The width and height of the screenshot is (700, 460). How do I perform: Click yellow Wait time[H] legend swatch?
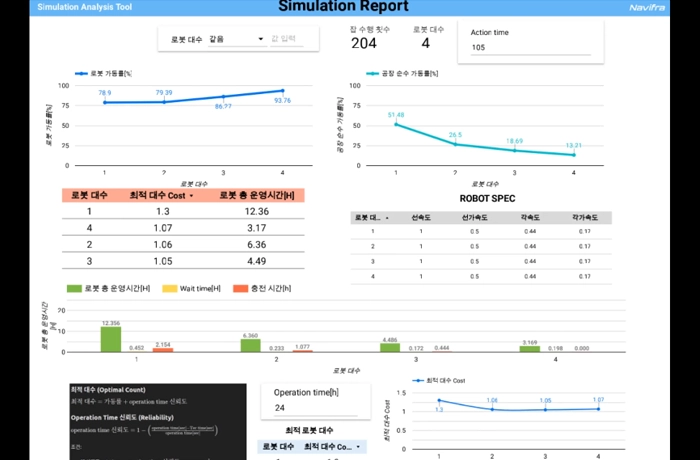pyautogui.click(x=170, y=289)
